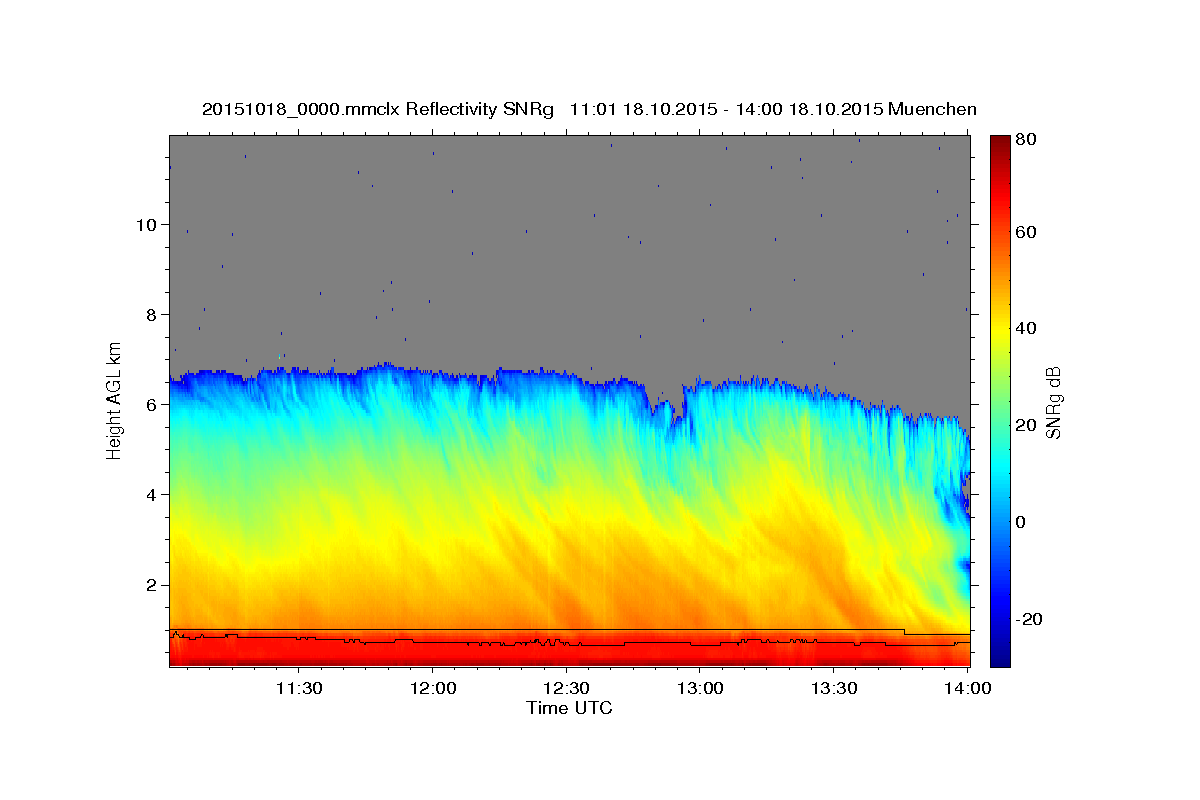Click the '13:30' time axis label
This screenshot has height=800, width=1200.
point(835,688)
